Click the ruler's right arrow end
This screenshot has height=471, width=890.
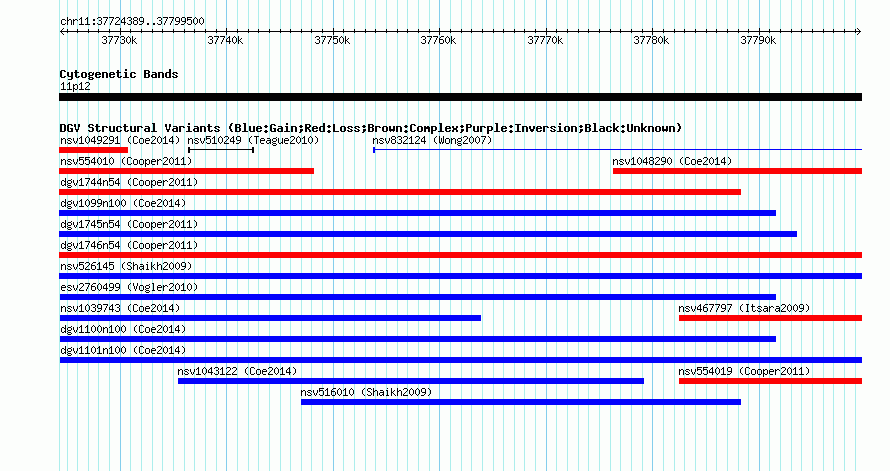click(x=859, y=32)
